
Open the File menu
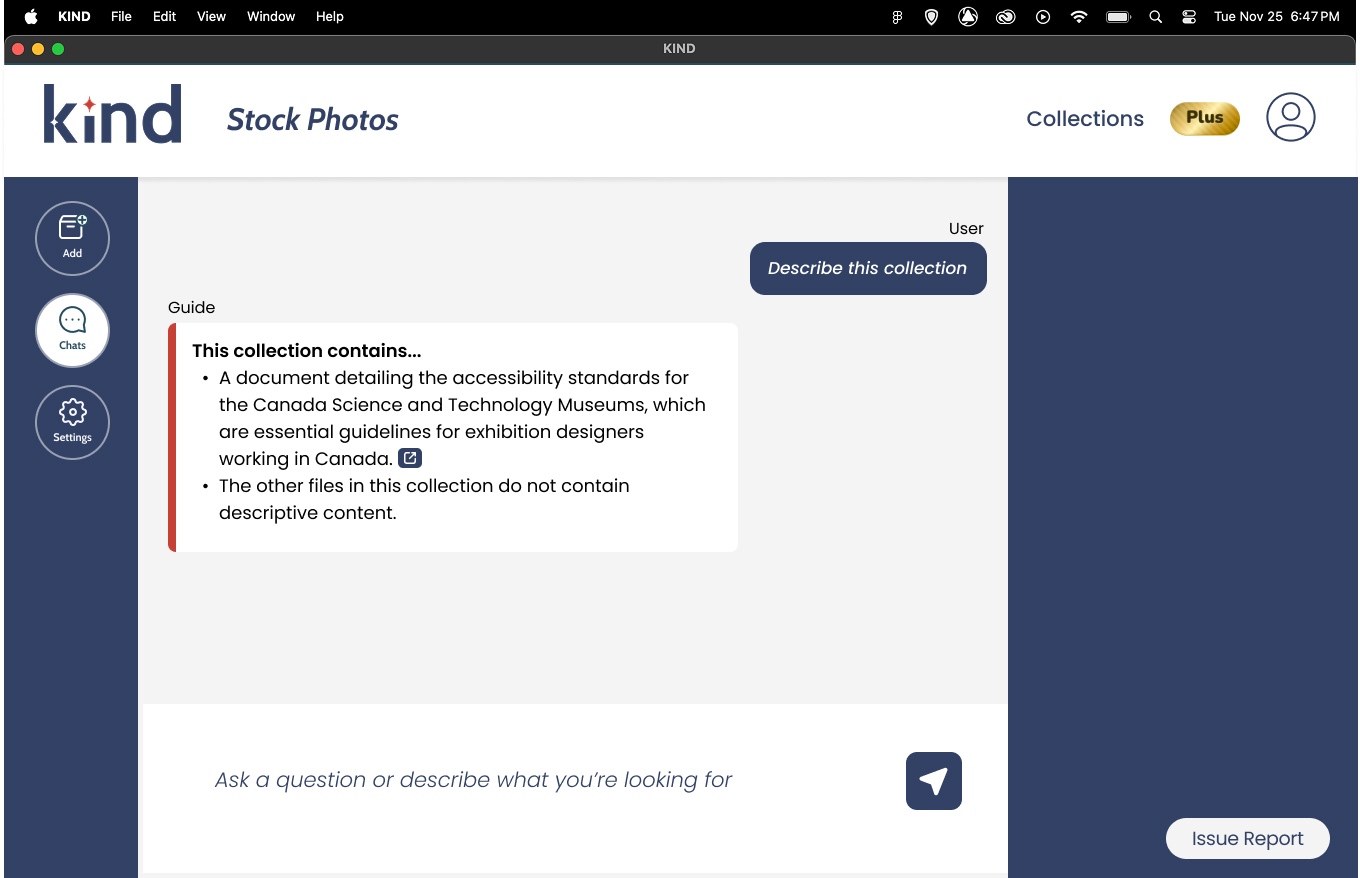point(121,16)
